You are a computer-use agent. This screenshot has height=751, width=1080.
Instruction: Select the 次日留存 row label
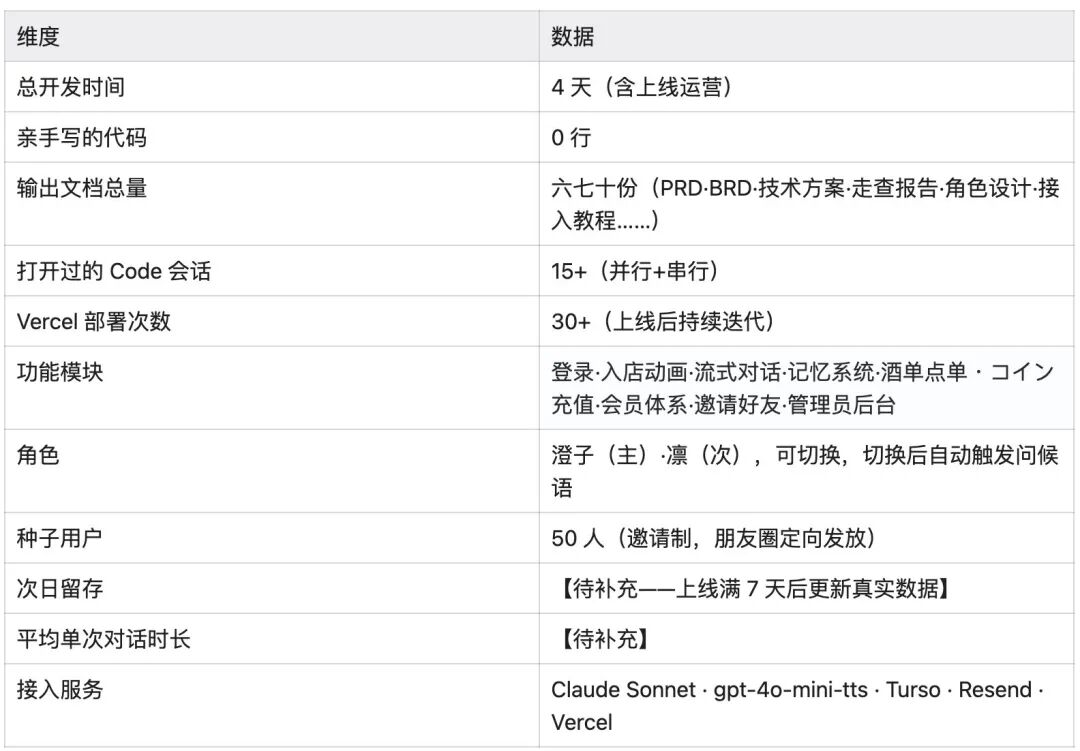(x=61, y=588)
